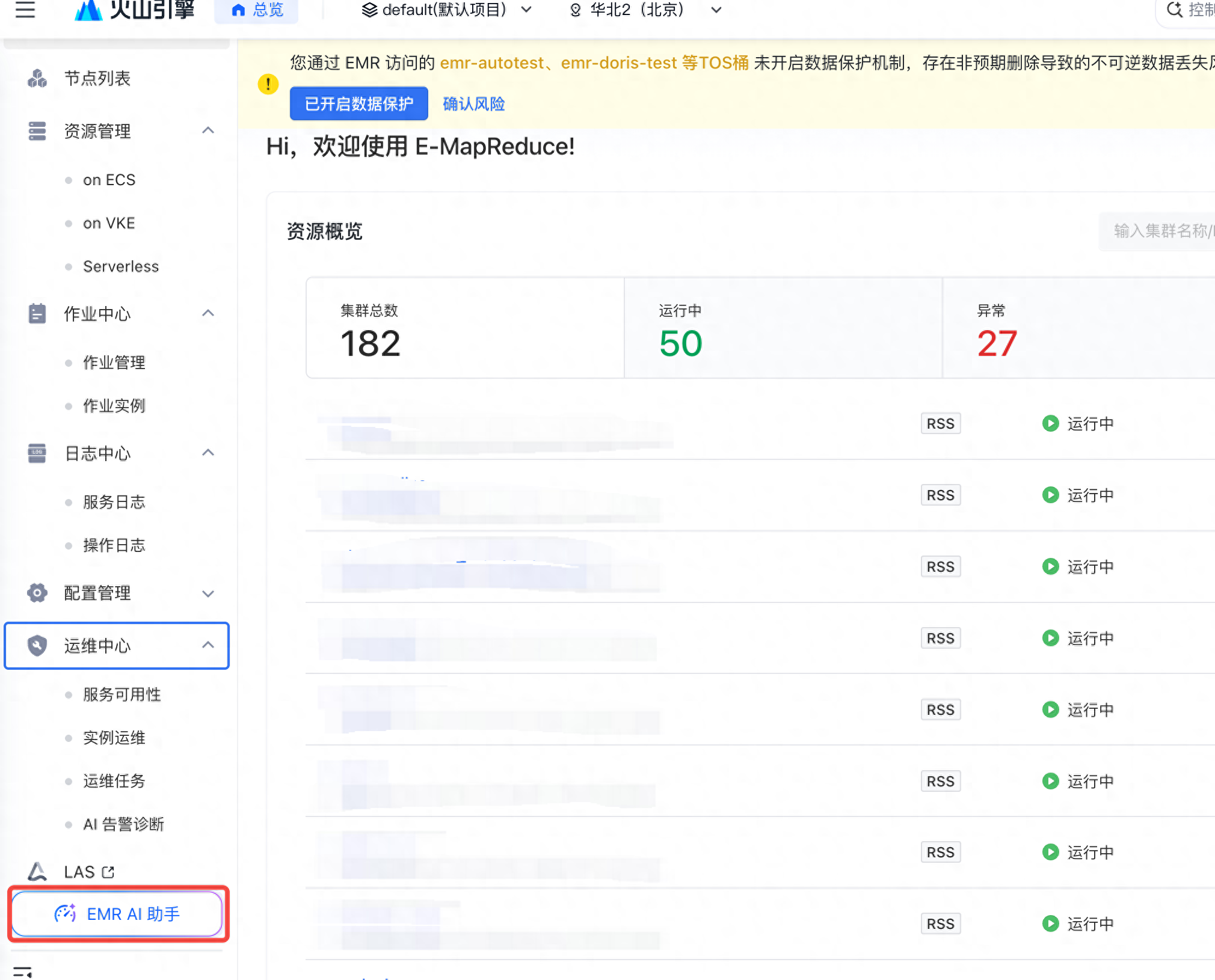1215x980 pixels.
Task: Open 作业实例 in the sidebar
Action: (114, 406)
